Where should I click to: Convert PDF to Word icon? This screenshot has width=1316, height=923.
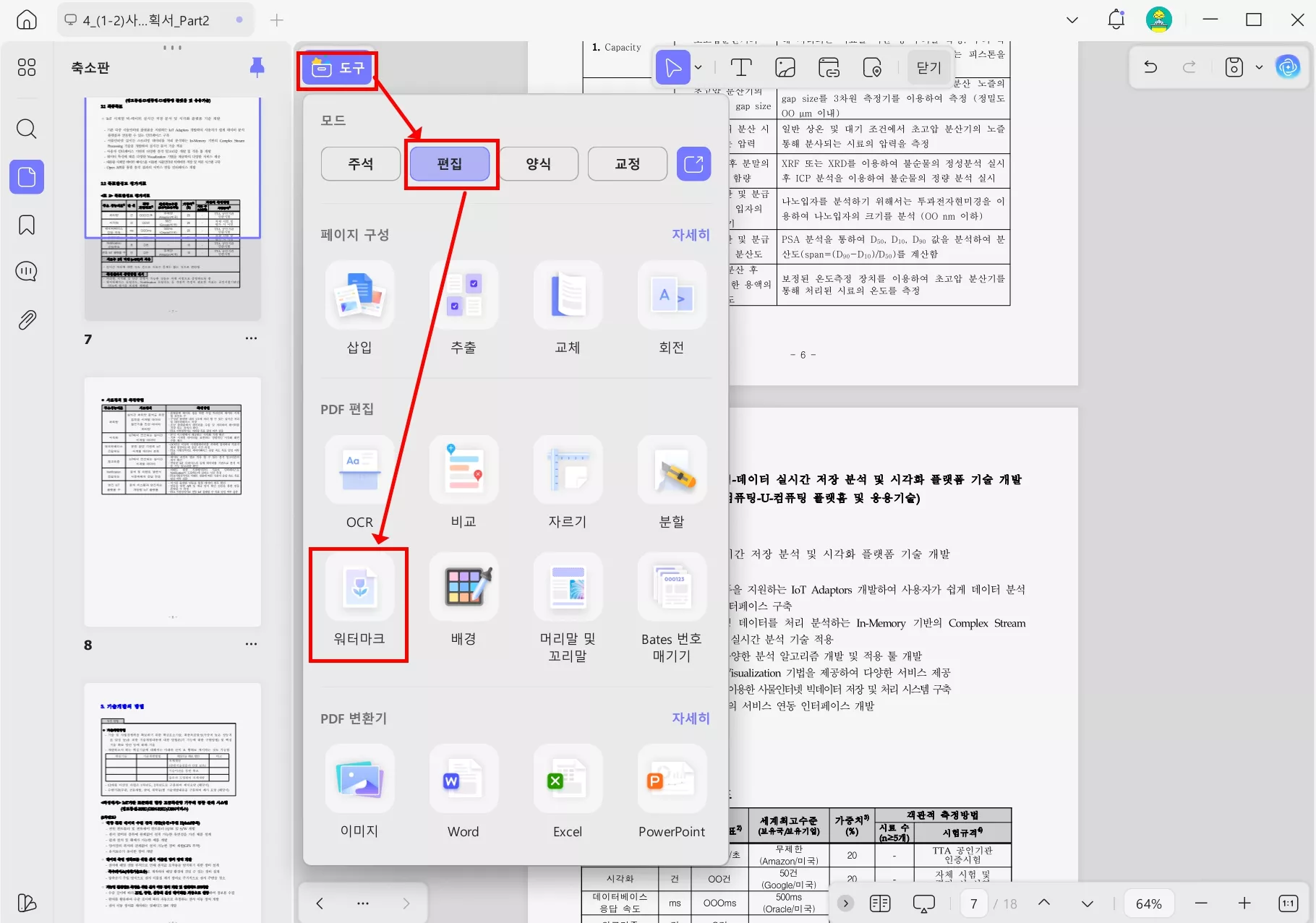(463, 779)
